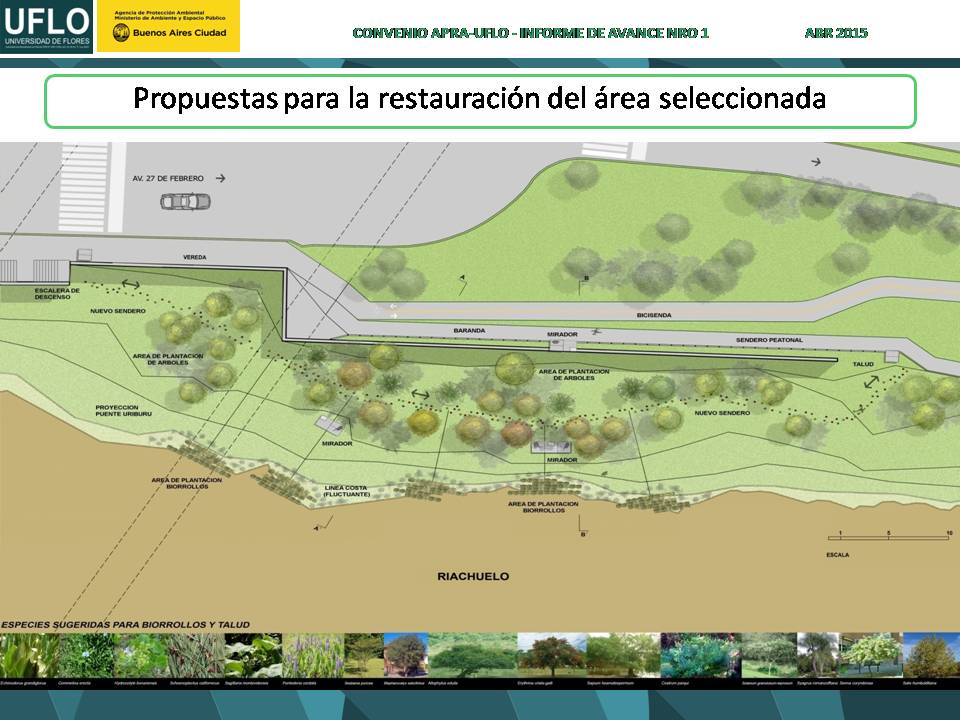Open the Salix humboldtiana tree thumbnail
This screenshot has height=720, width=960.
(931, 656)
